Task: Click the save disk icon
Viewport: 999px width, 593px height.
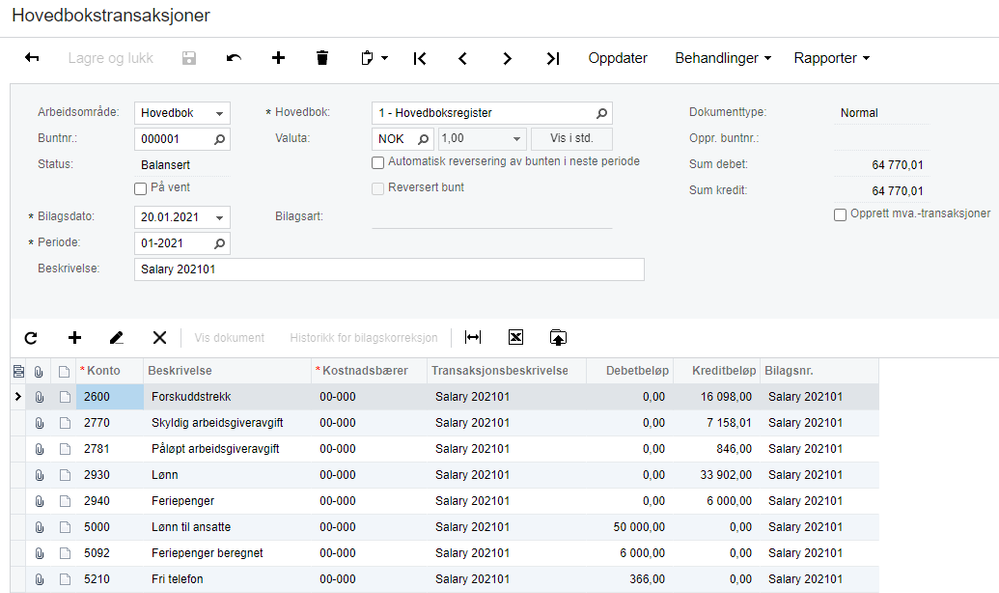Action: 189,58
